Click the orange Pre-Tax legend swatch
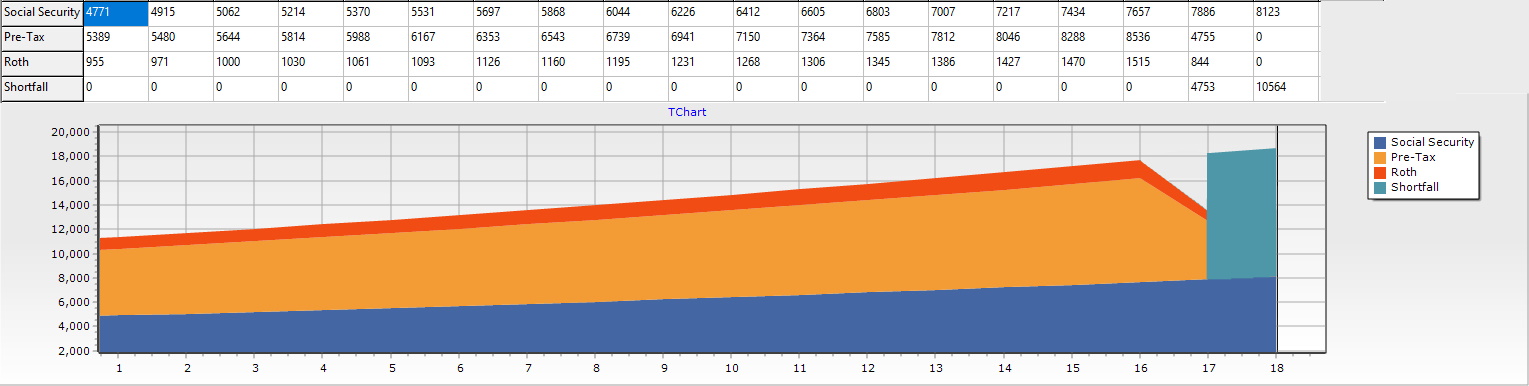Viewport: 1529px width, 386px height. pyautogui.click(x=1381, y=157)
